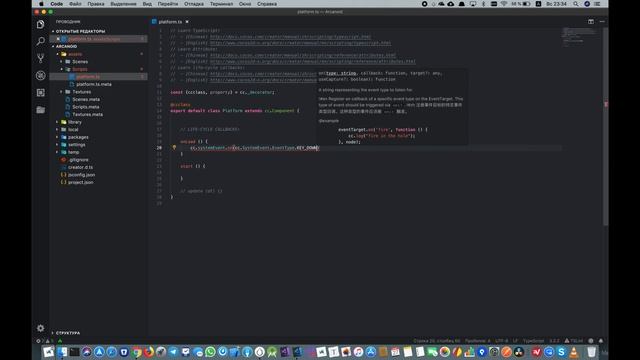The height and width of the screenshot is (360, 640).
Task: Open the Файл menu
Action: tap(75, 4)
